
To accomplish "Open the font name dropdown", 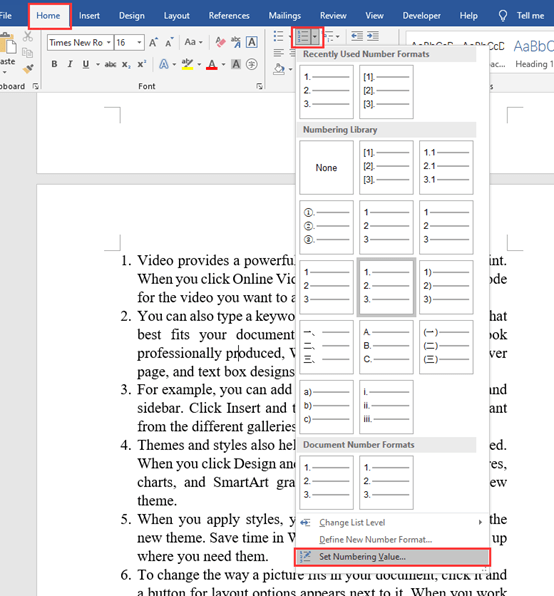I will point(108,42).
